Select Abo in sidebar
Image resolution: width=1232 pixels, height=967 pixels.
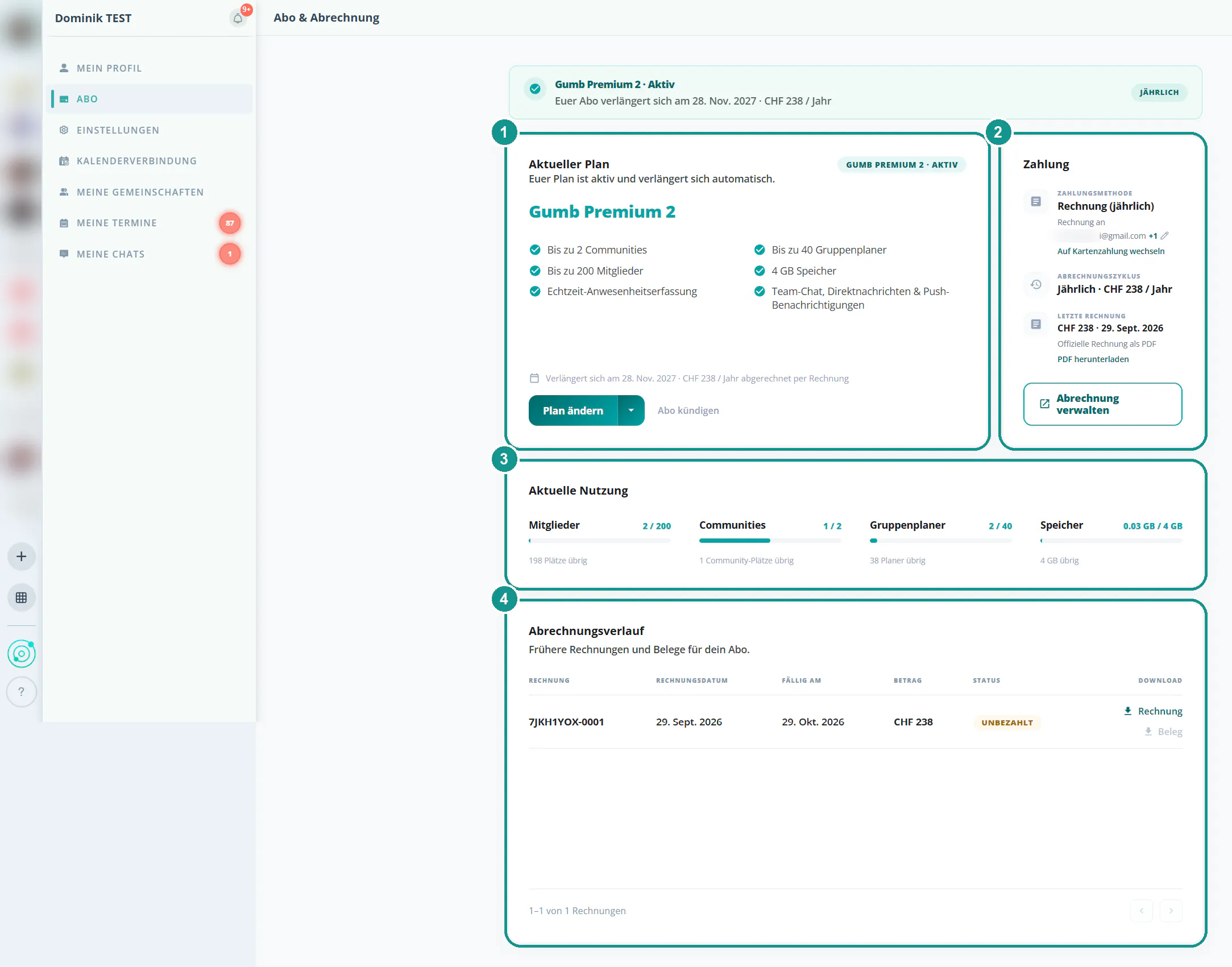tap(151, 99)
